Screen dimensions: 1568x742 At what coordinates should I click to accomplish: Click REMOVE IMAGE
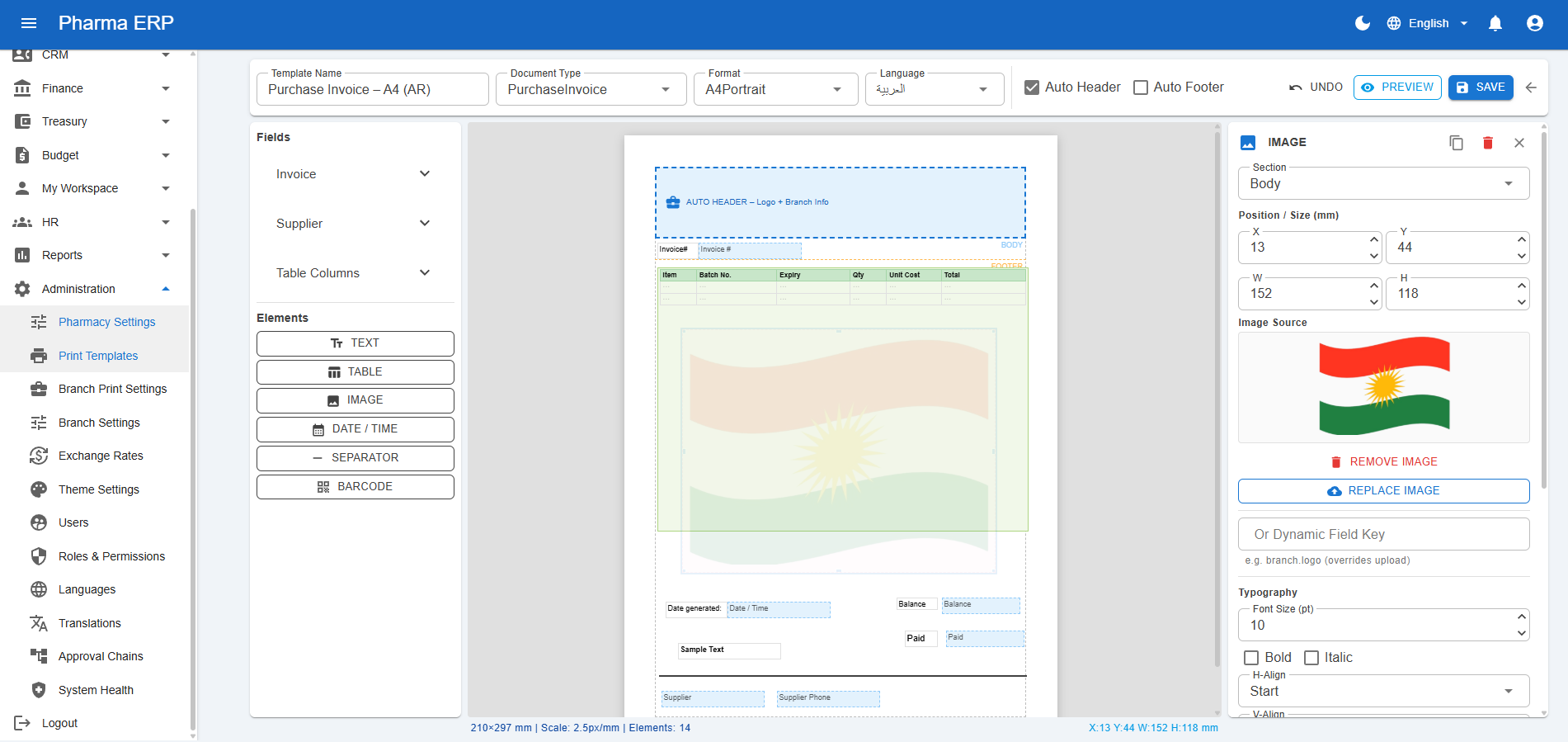coord(1384,462)
